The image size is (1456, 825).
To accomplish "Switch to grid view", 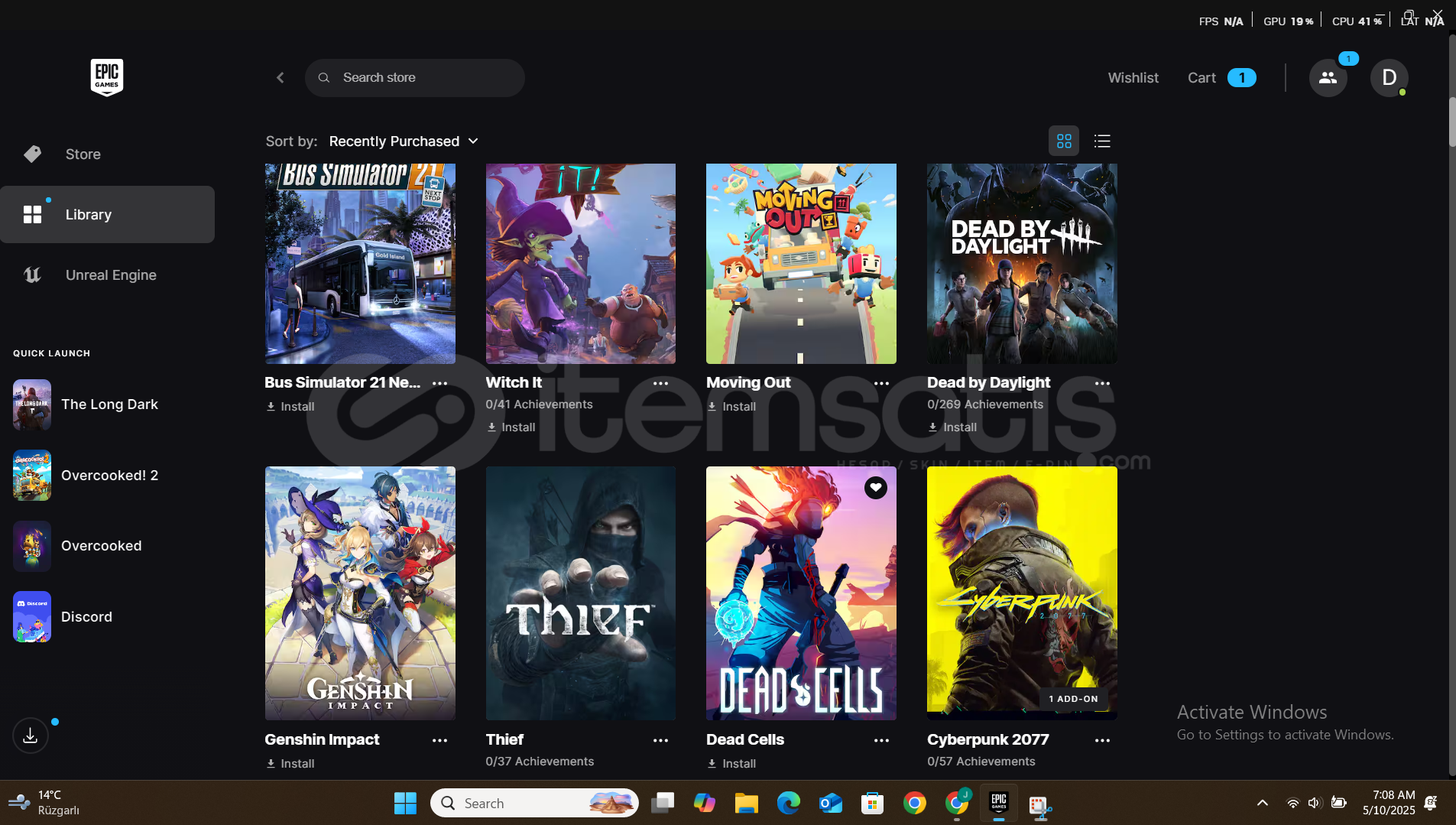I will click(x=1064, y=141).
